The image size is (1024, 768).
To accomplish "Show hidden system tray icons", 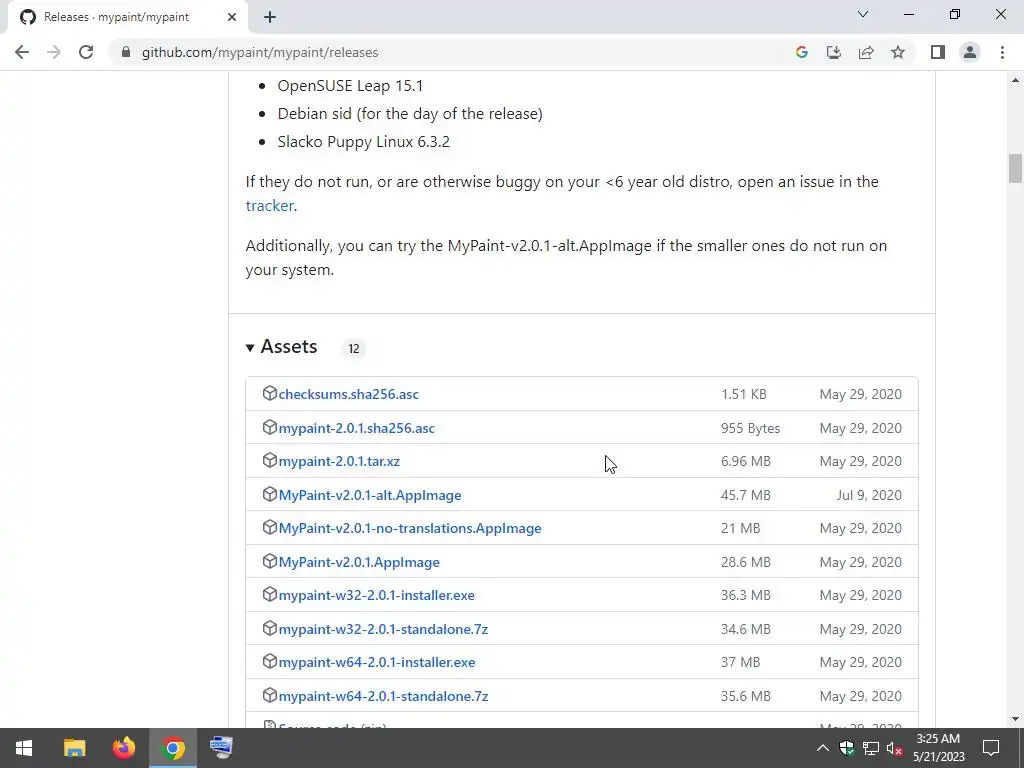I will point(823,748).
